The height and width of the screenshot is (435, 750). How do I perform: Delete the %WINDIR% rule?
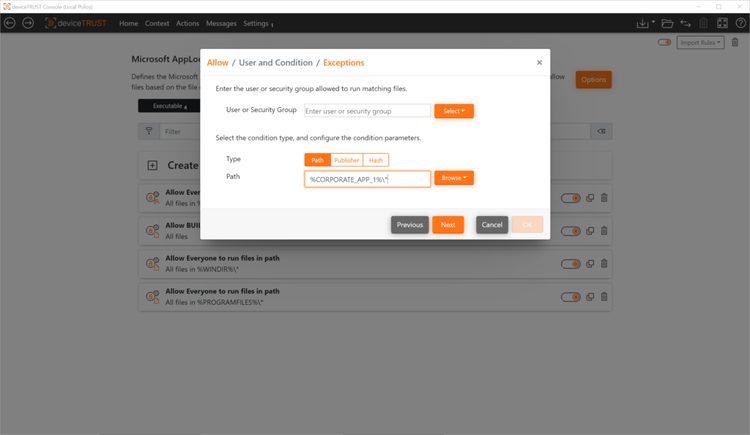pyautogui.click(x=604, y=264)
